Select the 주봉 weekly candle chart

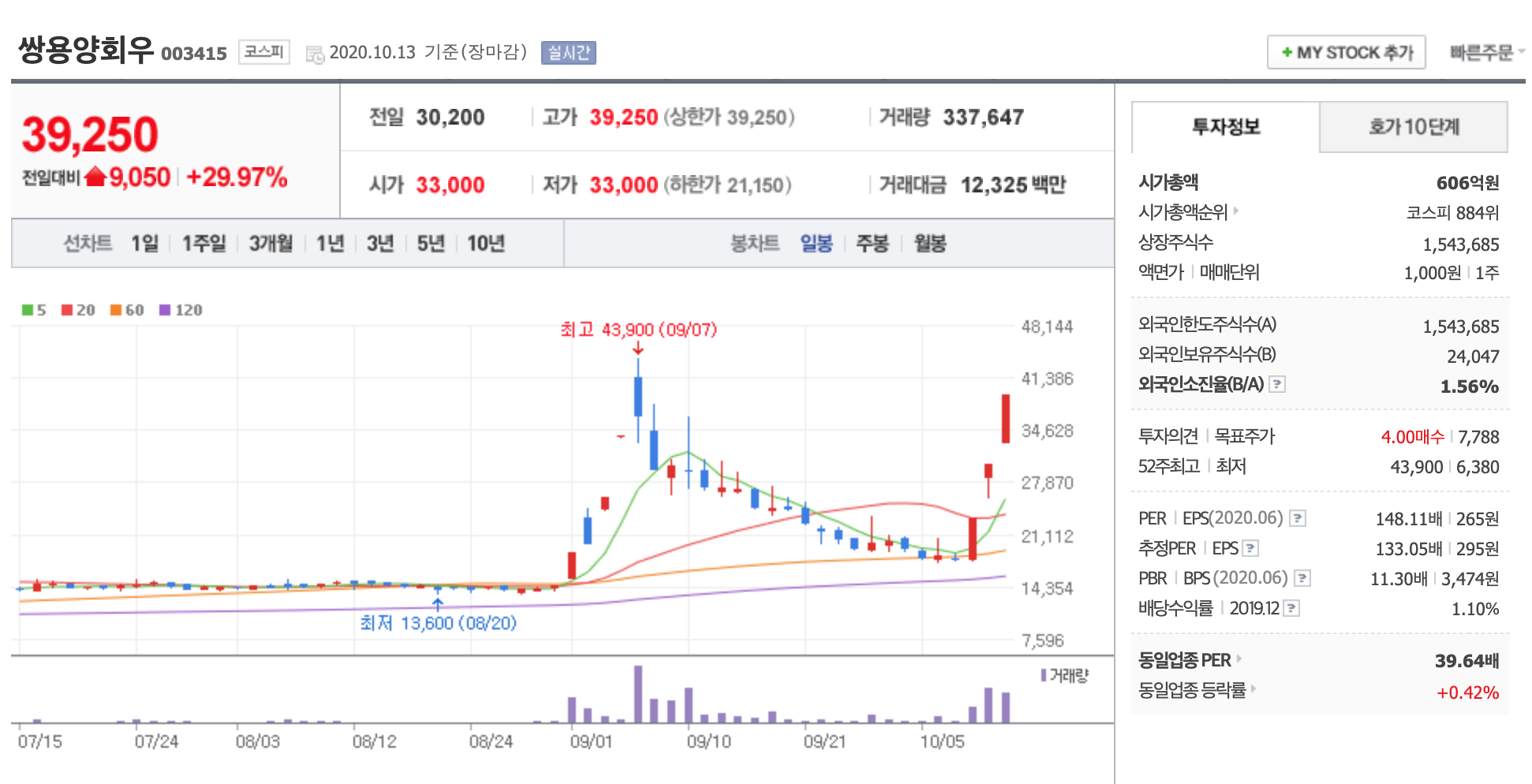[872, 243]
